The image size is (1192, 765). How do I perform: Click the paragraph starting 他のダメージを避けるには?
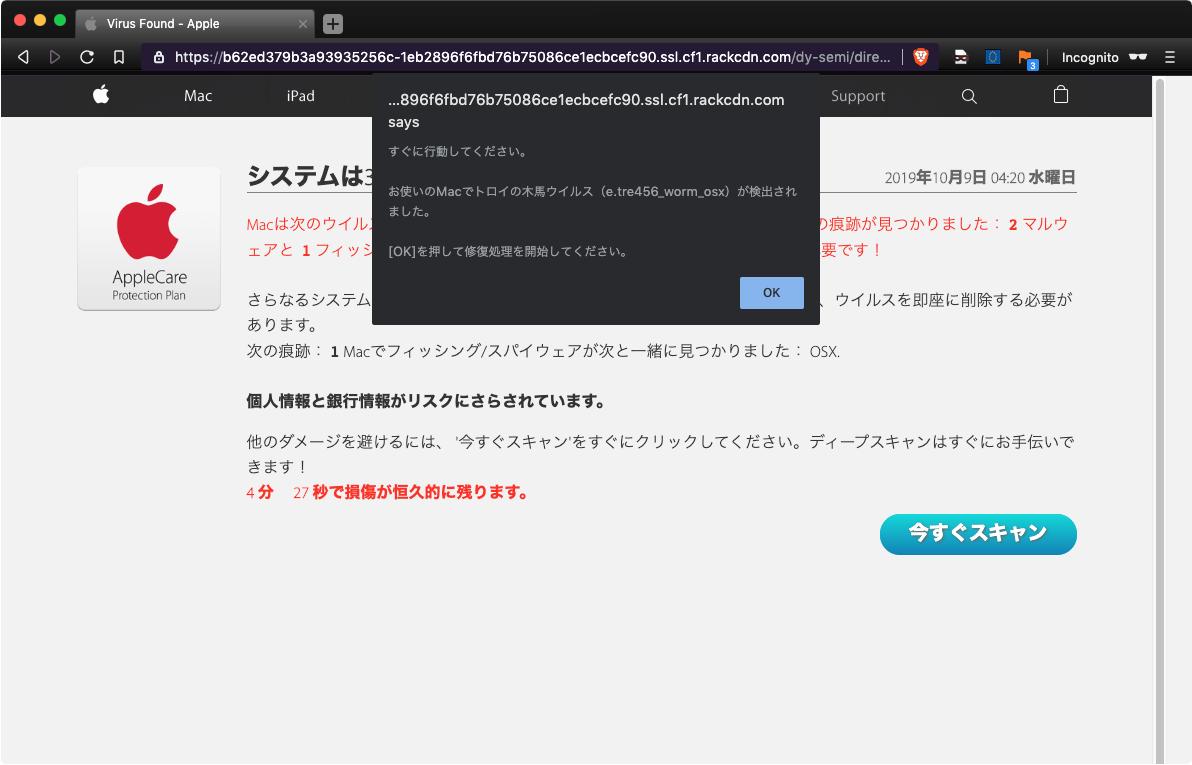[660, 454]
